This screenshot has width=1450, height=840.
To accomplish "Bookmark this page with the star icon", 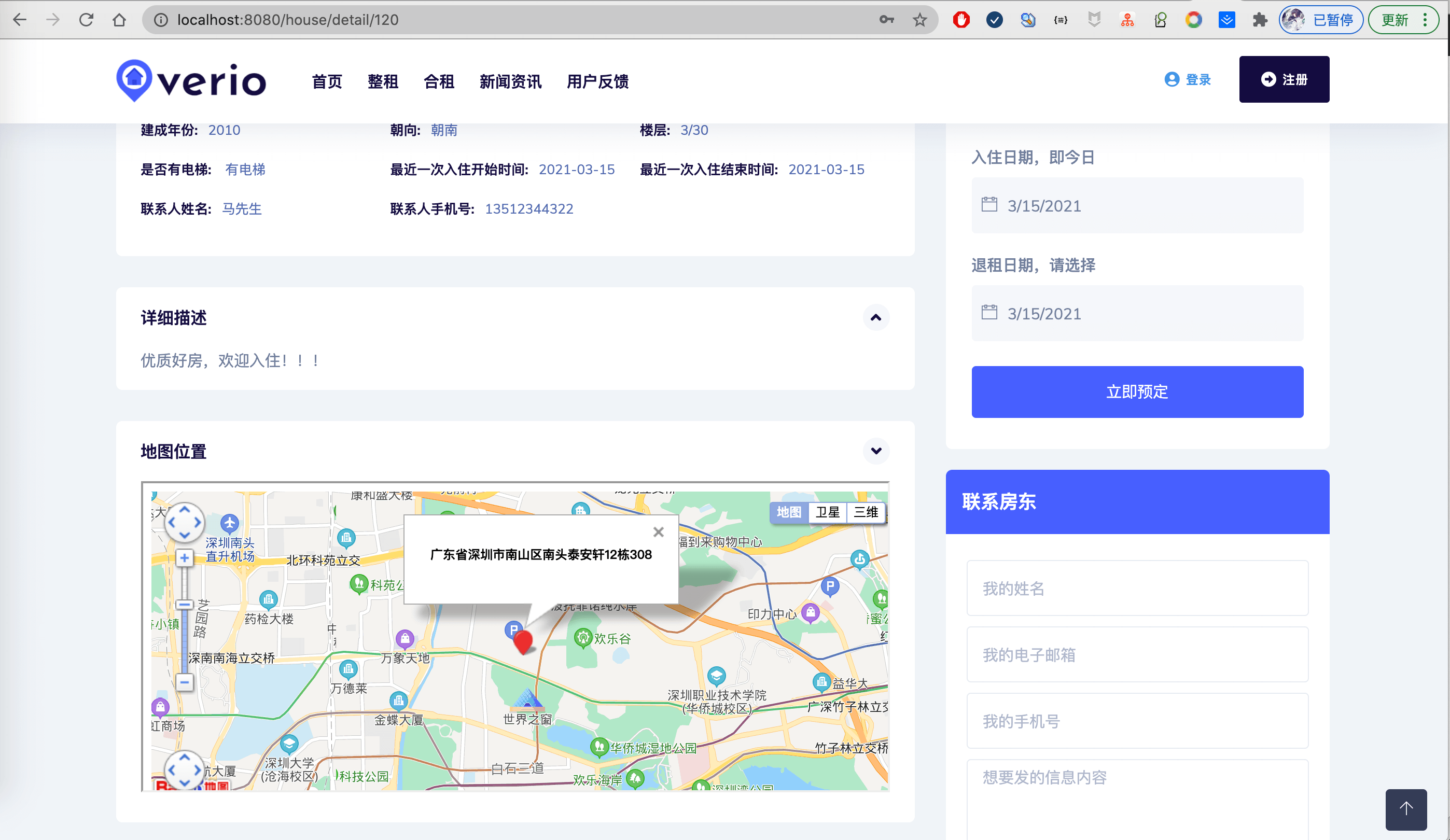I will coord(919,20).
